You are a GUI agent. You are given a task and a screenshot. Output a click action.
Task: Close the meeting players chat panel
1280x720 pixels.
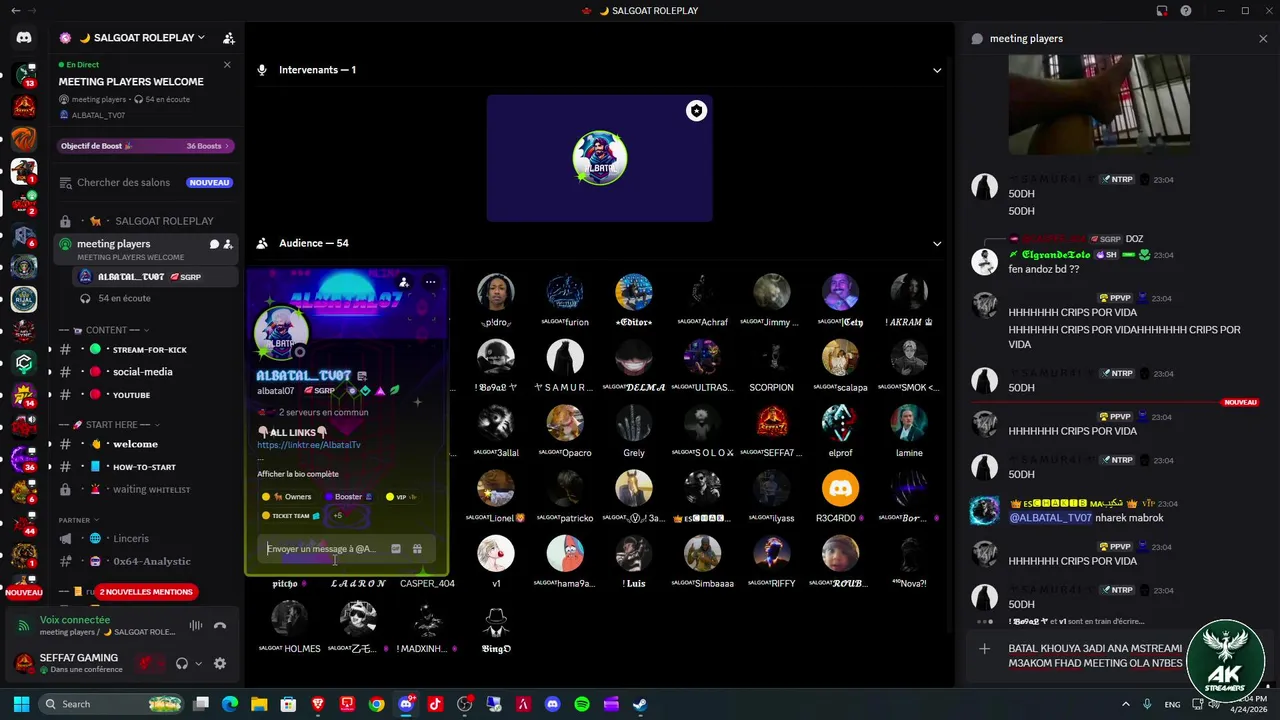1263,39
